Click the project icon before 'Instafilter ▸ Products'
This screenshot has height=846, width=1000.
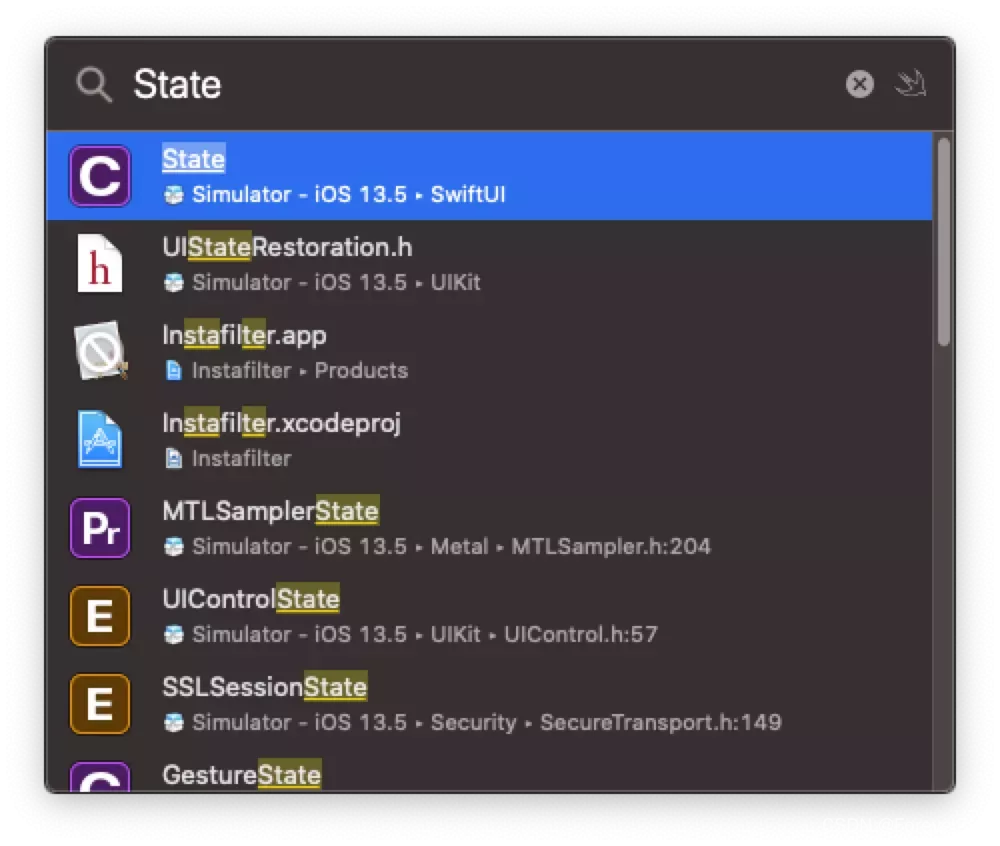coord(173,370)
